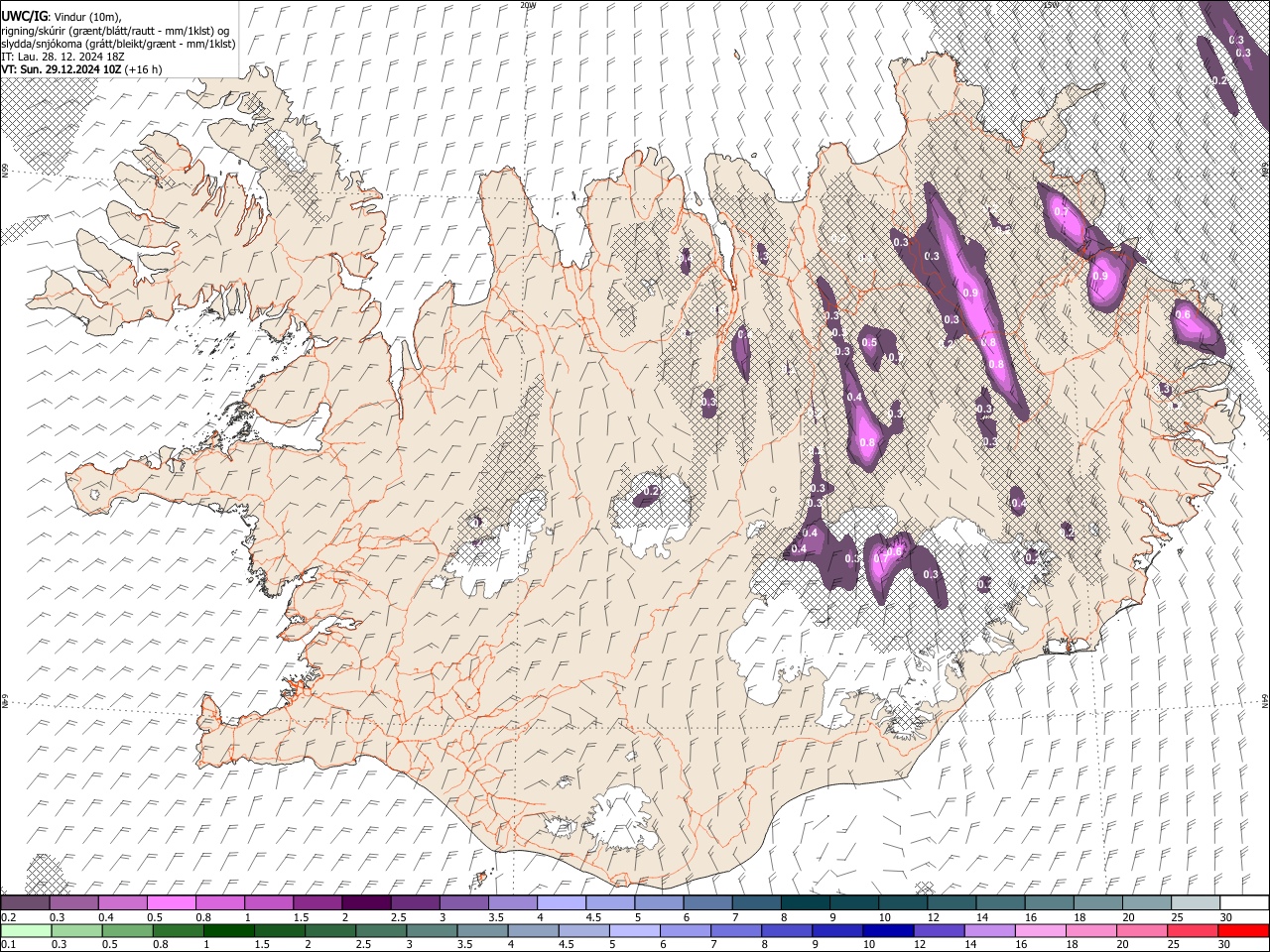Select the light lavender top-row swatch starting at 4

pyautogui.click(x=562, y=902)
